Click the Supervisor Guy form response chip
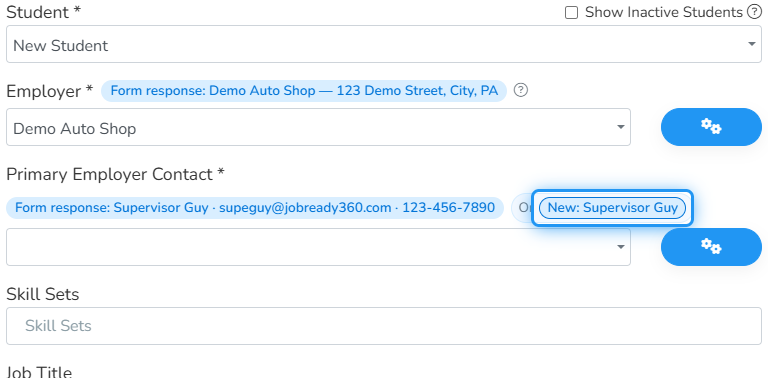 [255, 208]
